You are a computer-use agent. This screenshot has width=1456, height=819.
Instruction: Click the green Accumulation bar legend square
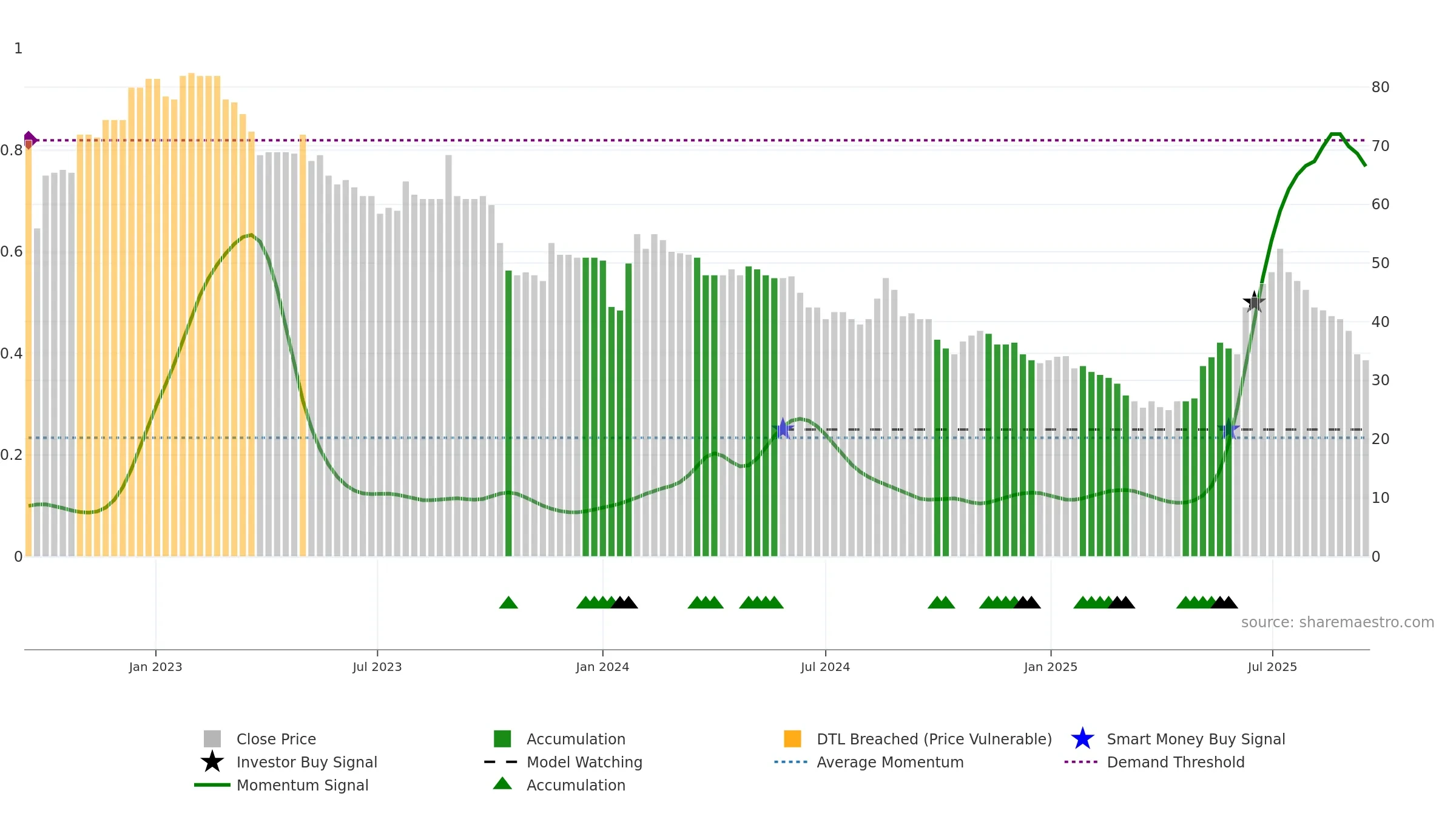coord(502,739)
